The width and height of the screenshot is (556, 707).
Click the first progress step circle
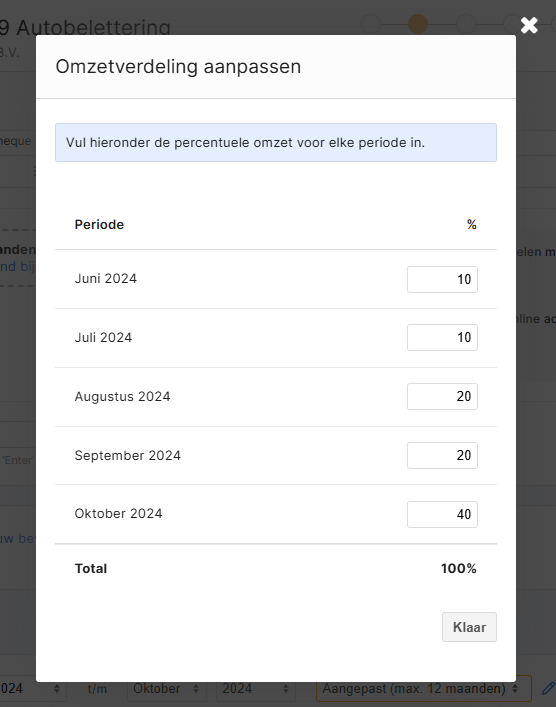(x=371, y=24)
